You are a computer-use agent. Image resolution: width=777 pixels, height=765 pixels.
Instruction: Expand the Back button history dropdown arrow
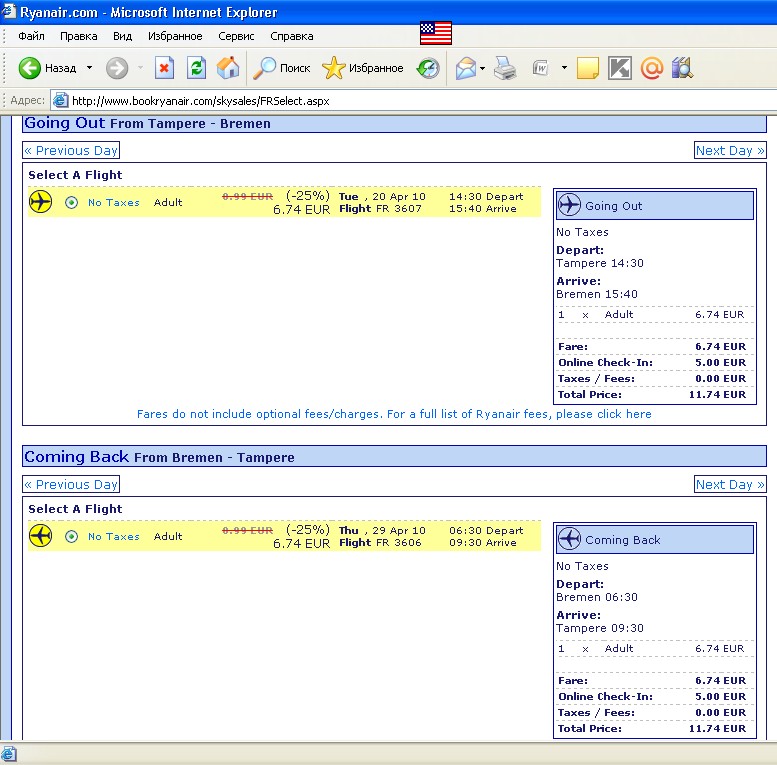pos(89,68)
